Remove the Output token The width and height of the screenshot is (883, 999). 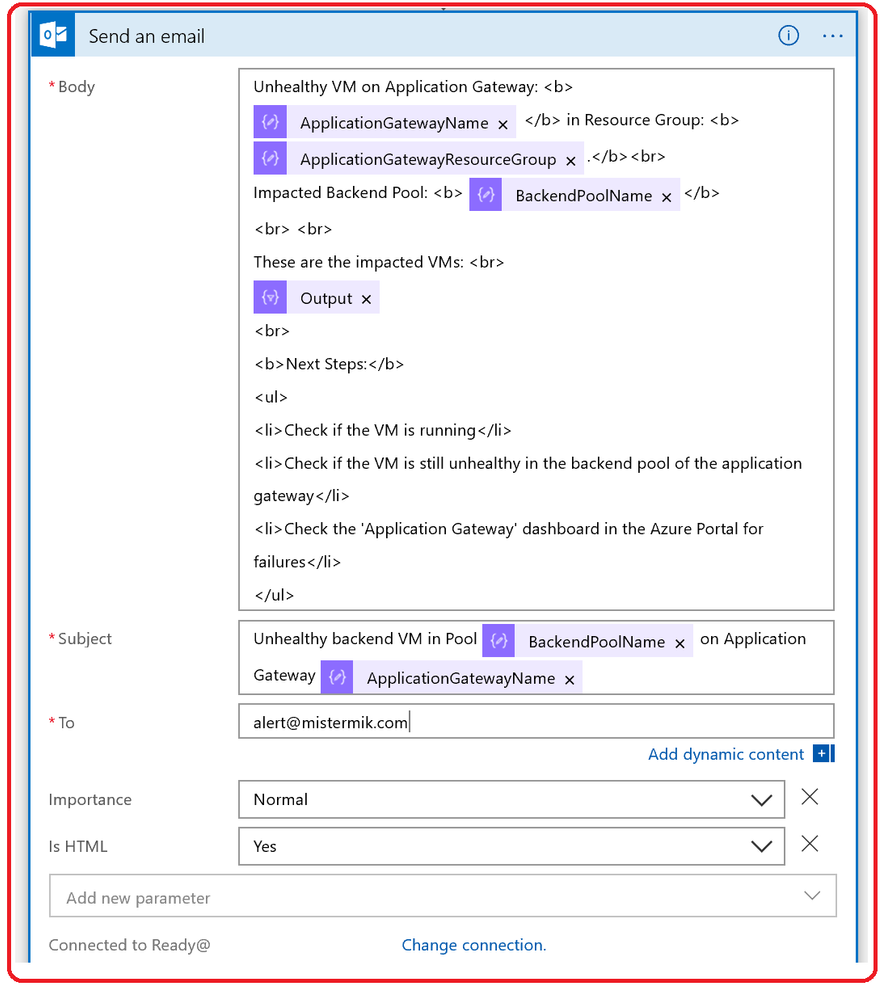click(x=366, y=299)
